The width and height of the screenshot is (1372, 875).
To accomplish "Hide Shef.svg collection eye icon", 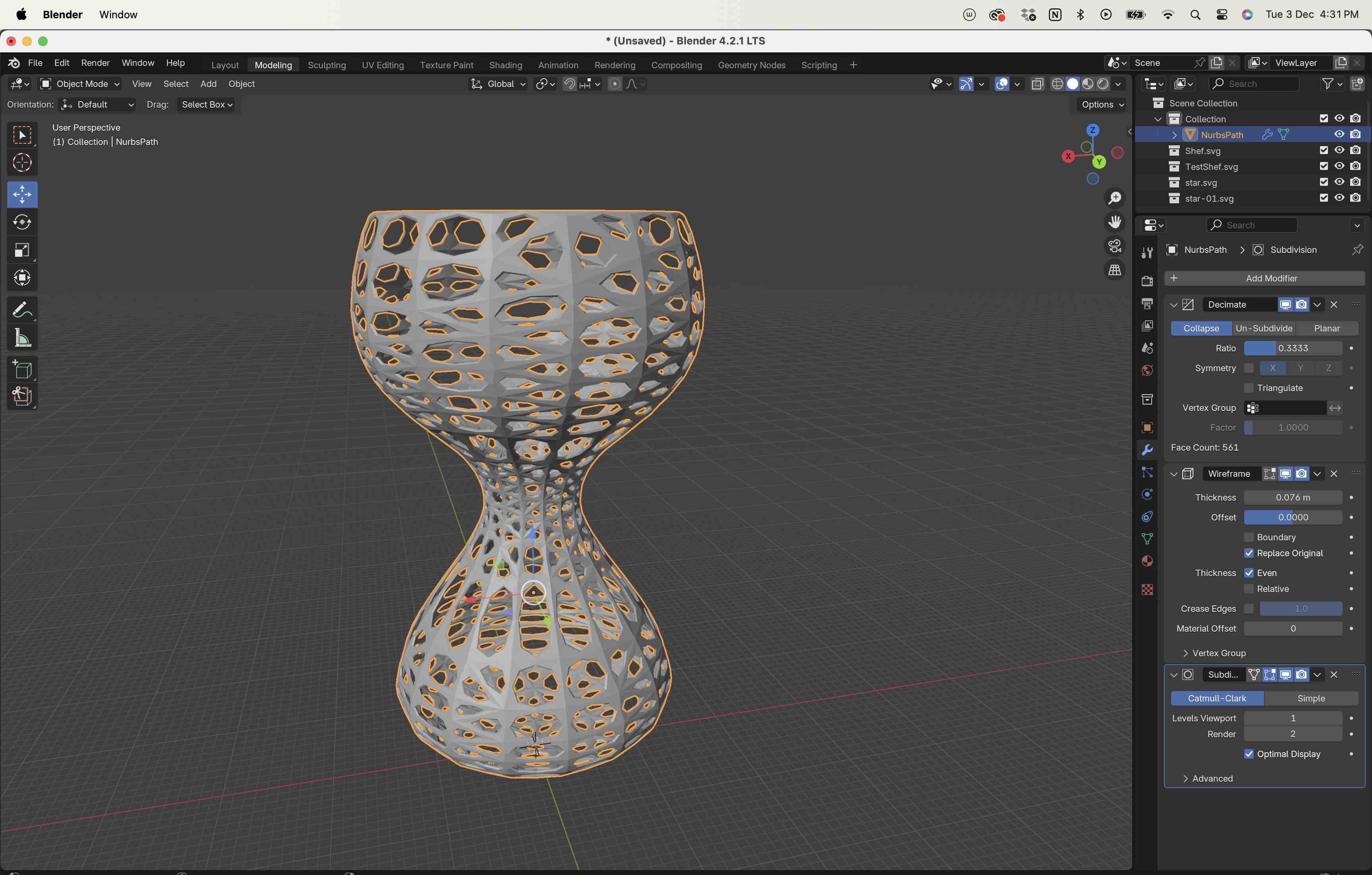I will [1339, 150].
